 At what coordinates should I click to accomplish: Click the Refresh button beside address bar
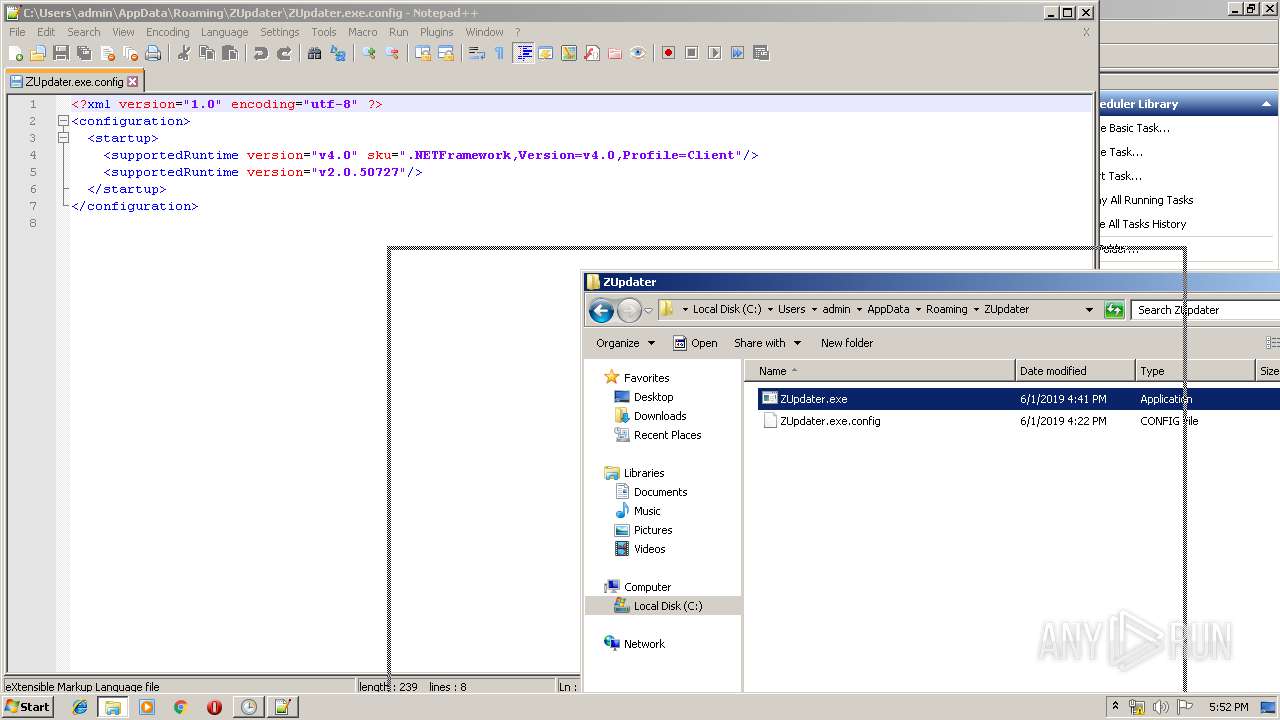[x=1114, y=310]
